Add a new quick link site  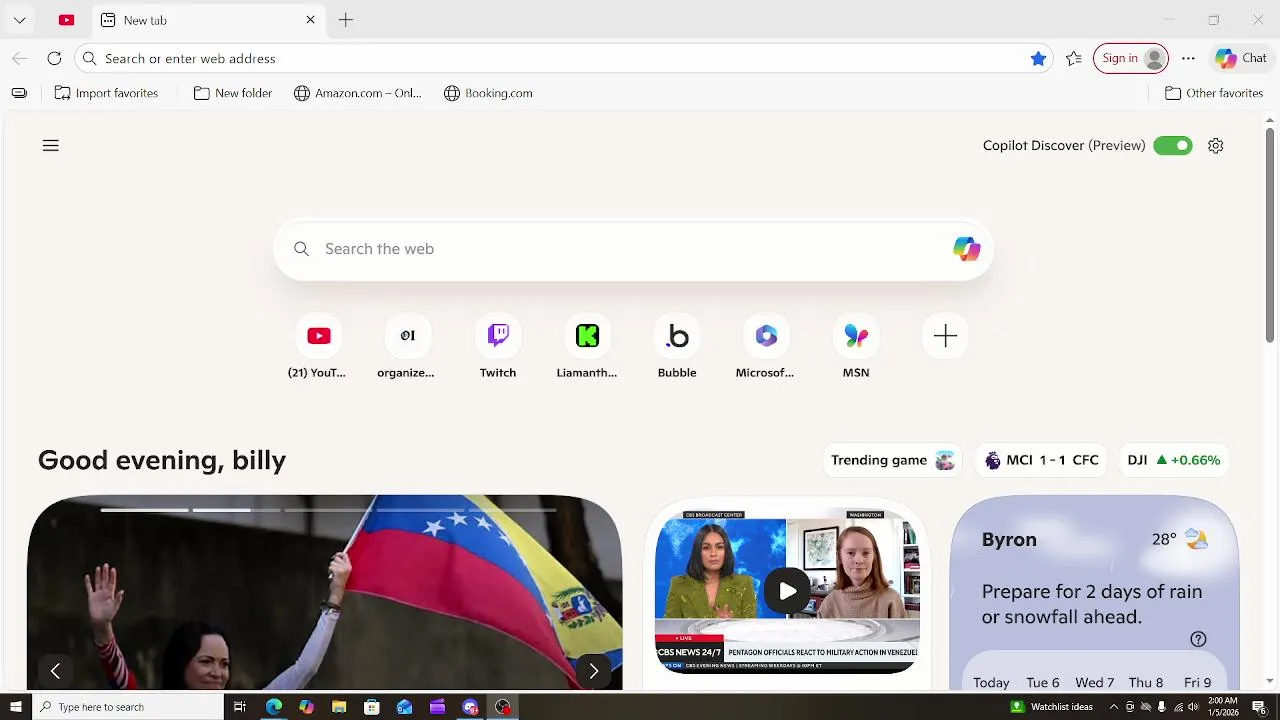click(x=945, y=336)
